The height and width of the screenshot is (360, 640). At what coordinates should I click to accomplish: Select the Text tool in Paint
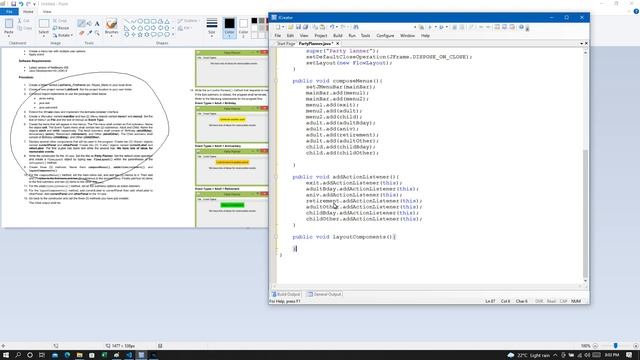tap(97, 23)
